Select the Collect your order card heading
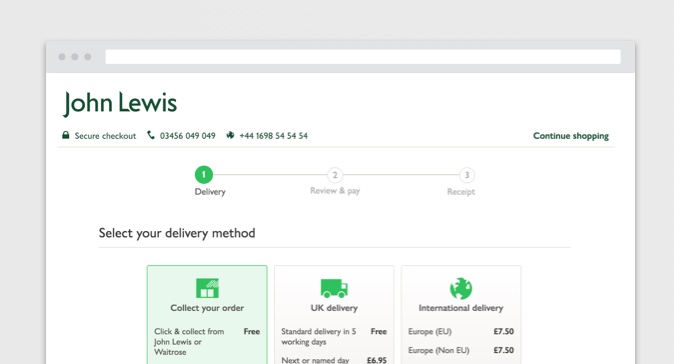This screenshot has height=364, width=674. coord(207,308)
